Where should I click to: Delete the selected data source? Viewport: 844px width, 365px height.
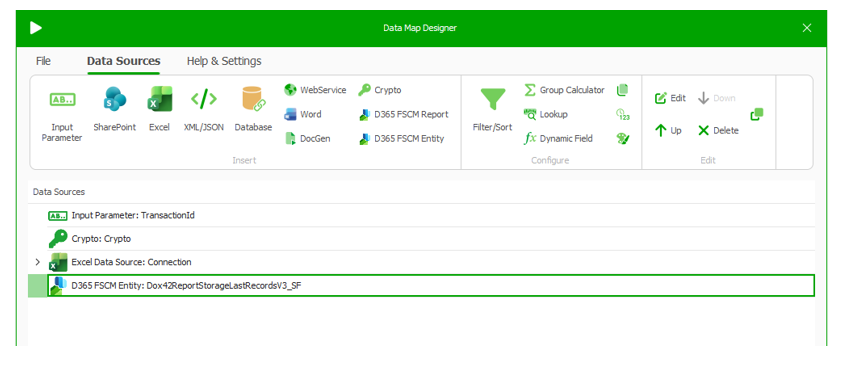[x=718, y=130]
